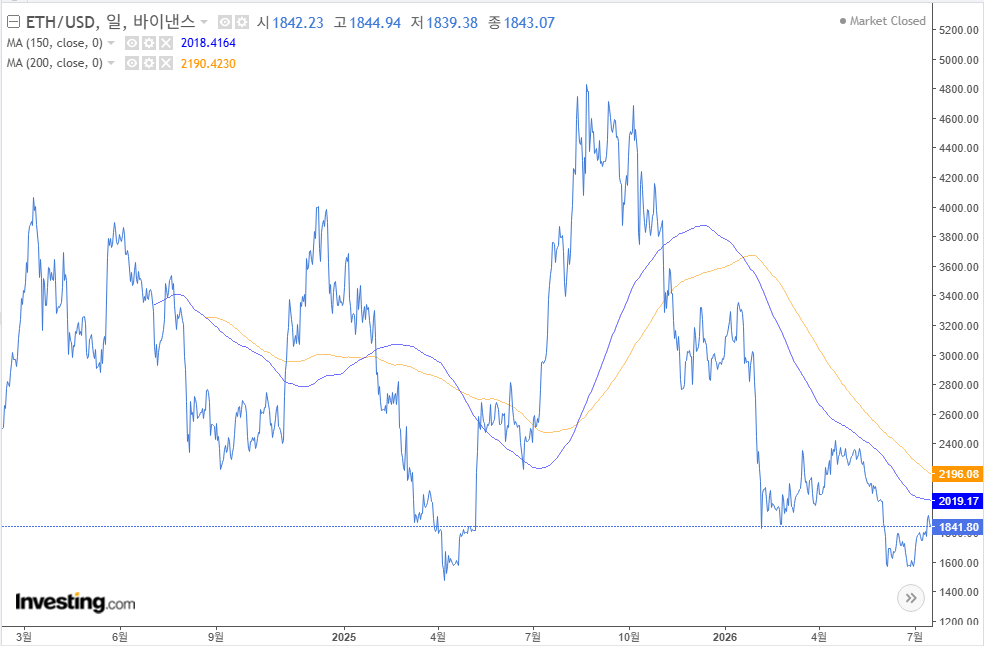Click the Market Closed status indicator

883,21
